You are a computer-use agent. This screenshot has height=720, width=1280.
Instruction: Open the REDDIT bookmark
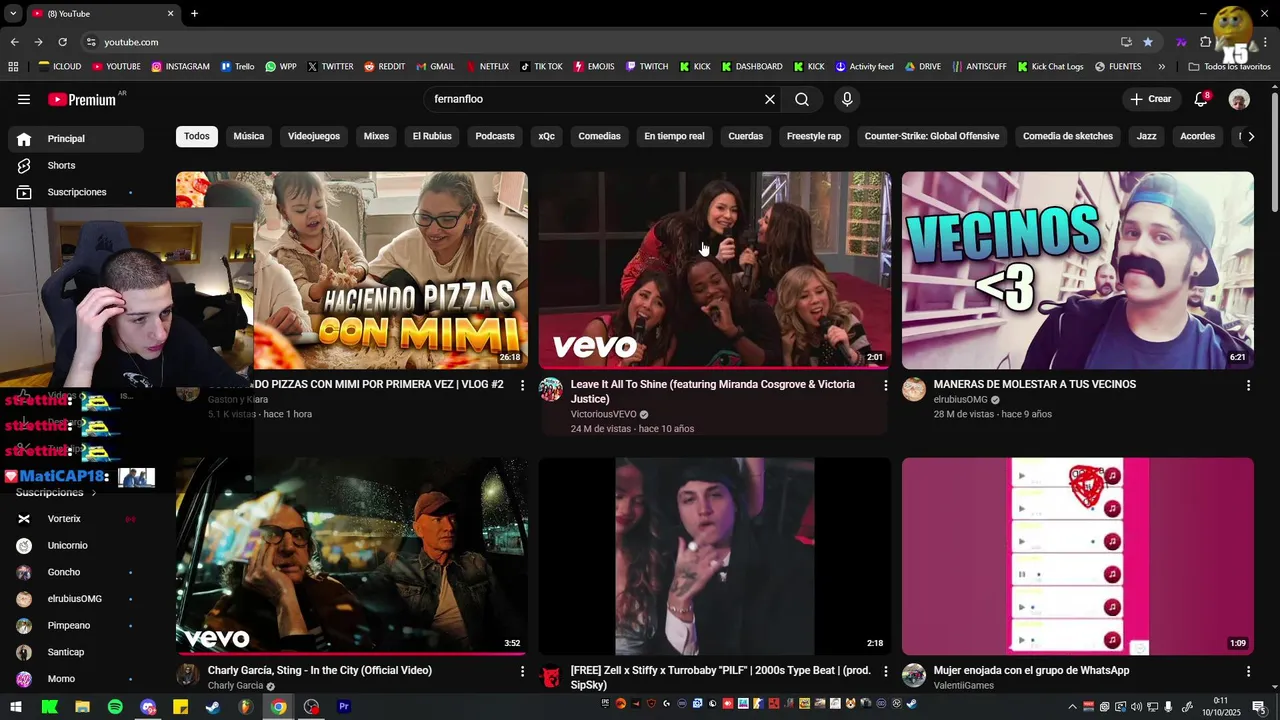384,66
